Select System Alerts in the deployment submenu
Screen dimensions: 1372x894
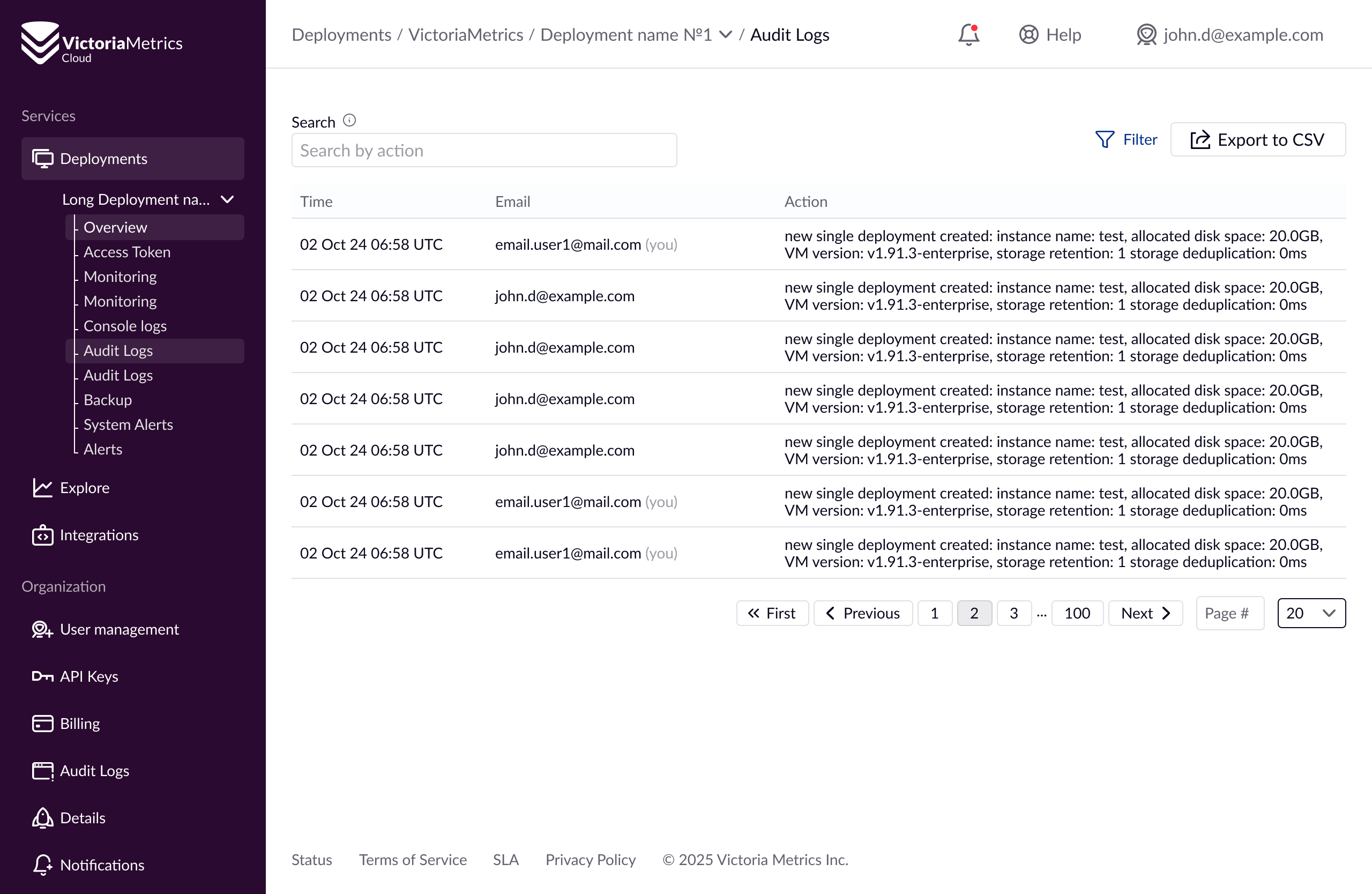[x=128, y=424]
